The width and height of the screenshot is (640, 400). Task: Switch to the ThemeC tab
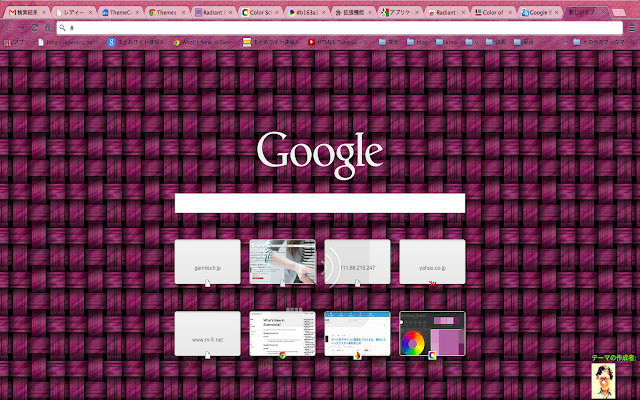(x=120, y=13)
